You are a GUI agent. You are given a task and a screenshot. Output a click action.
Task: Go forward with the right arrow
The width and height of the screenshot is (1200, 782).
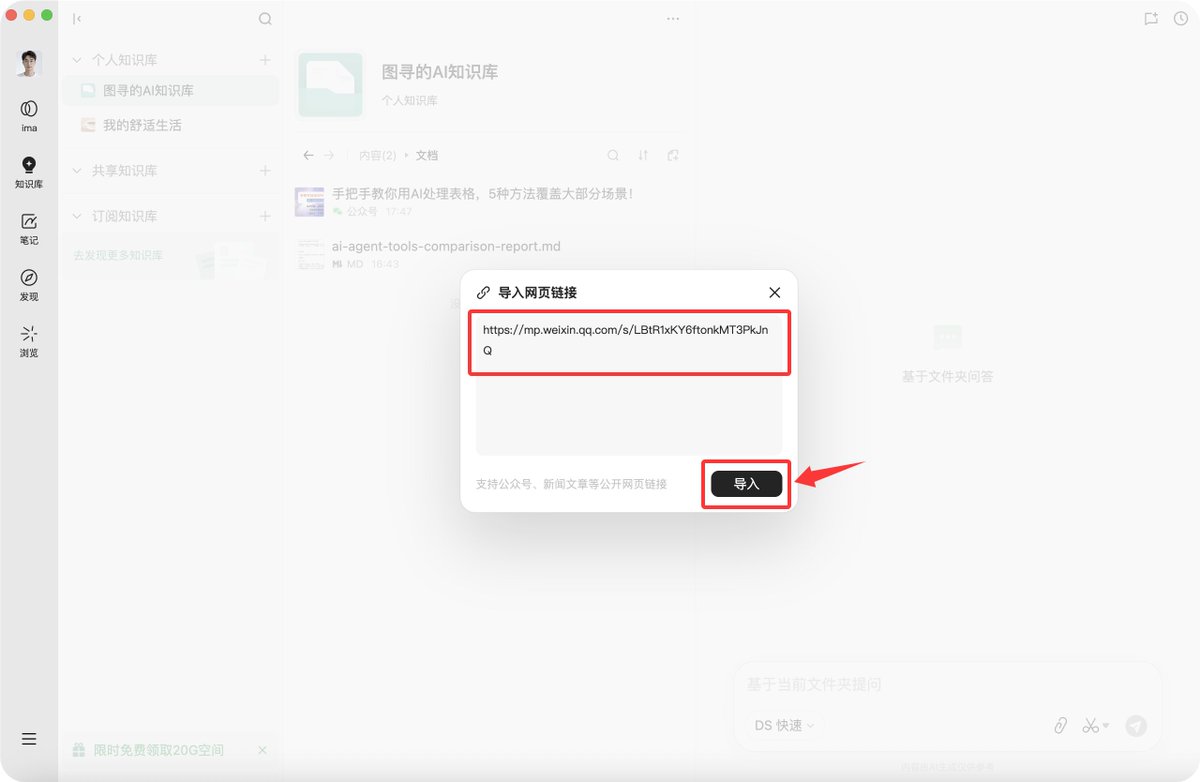329,155
